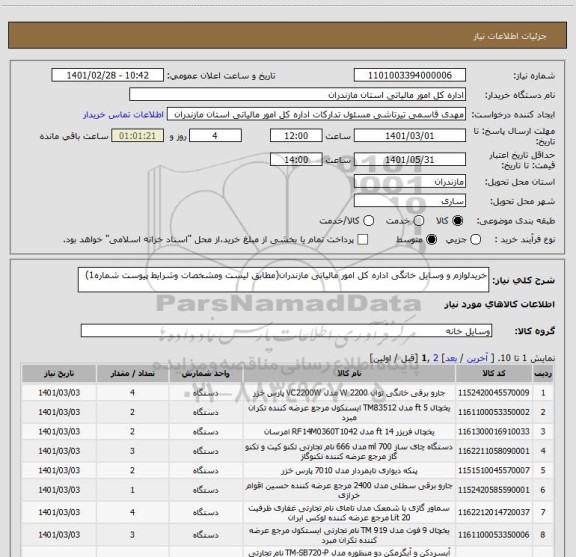The image size is (576, 557).
Task: Select the کالا radio button
Action: pyautogui.click(x=457, y=220)
